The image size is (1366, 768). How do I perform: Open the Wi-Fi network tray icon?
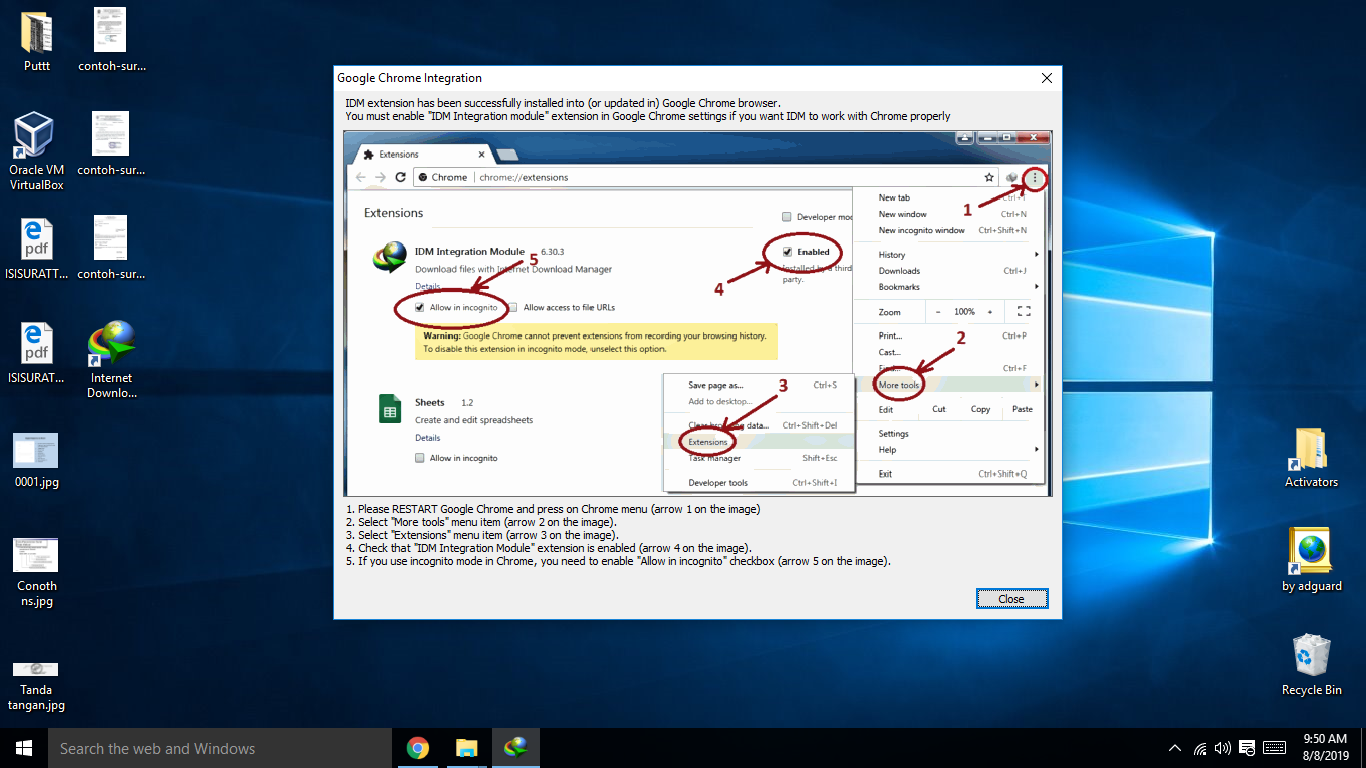coord(1200,748)
